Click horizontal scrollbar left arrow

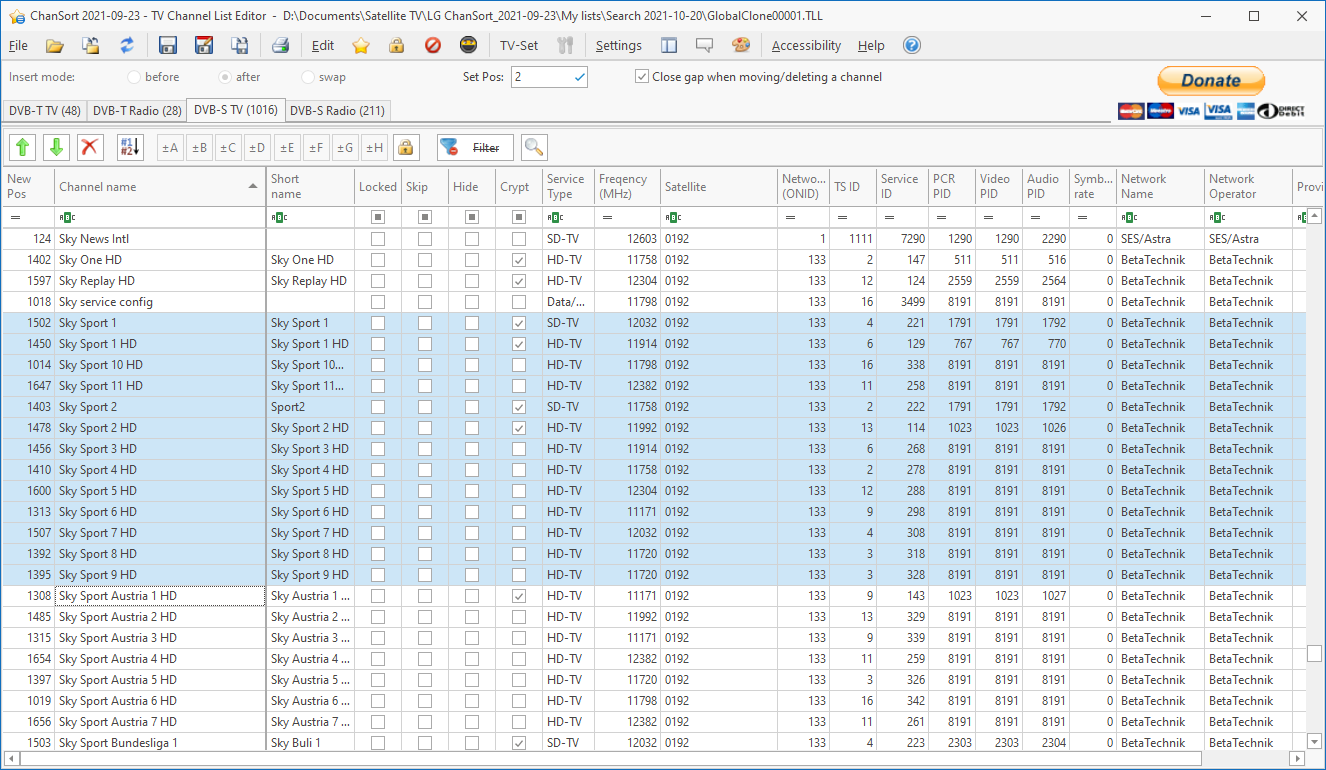coord(10,759)
